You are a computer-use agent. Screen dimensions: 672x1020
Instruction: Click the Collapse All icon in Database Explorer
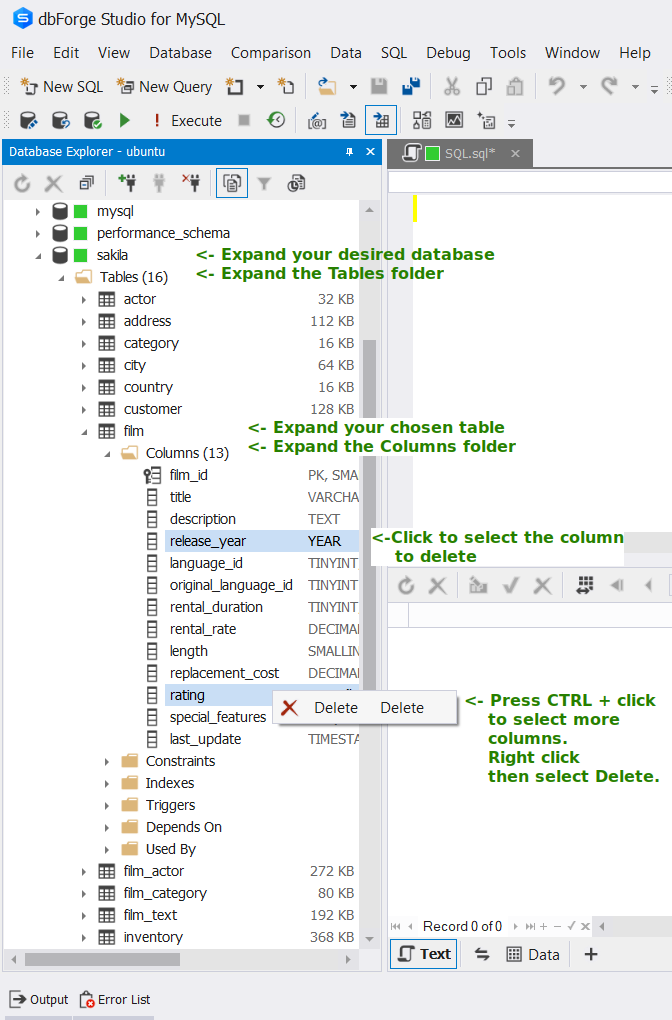tap(86, 184)
